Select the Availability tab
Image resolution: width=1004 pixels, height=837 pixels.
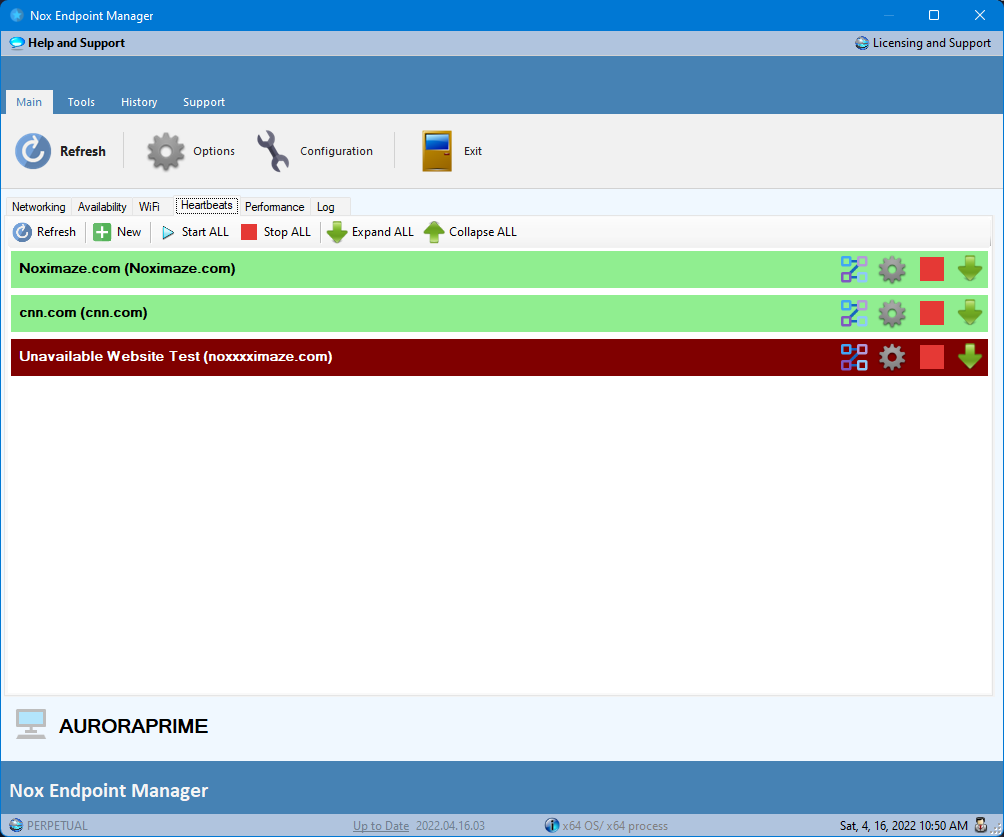tap(102, 207)
